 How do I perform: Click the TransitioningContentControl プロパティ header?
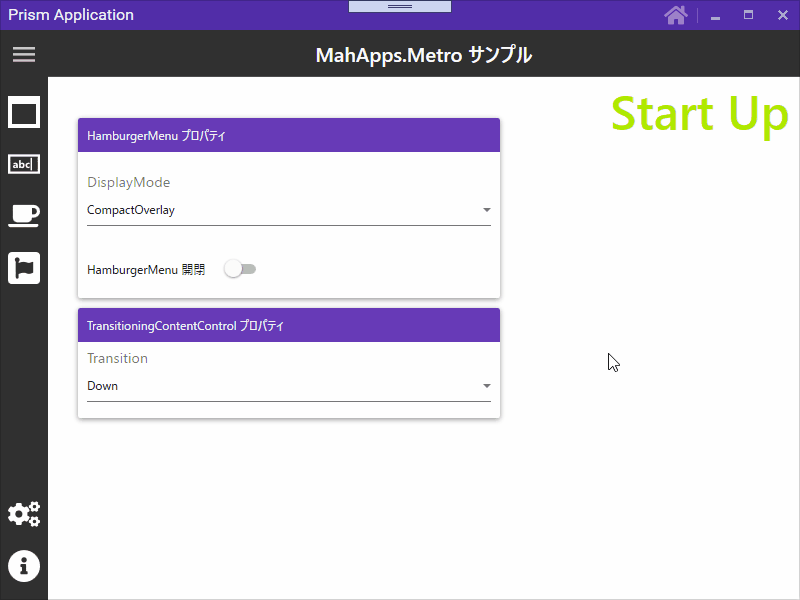[x=289, y=326]
